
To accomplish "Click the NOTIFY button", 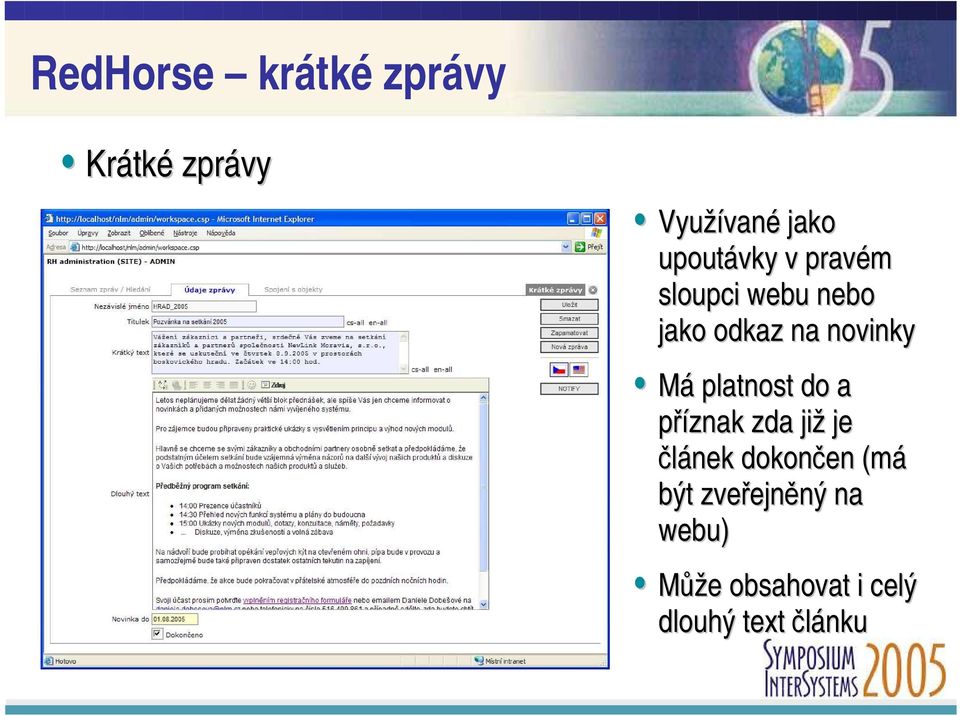I will tap(569, 389).
